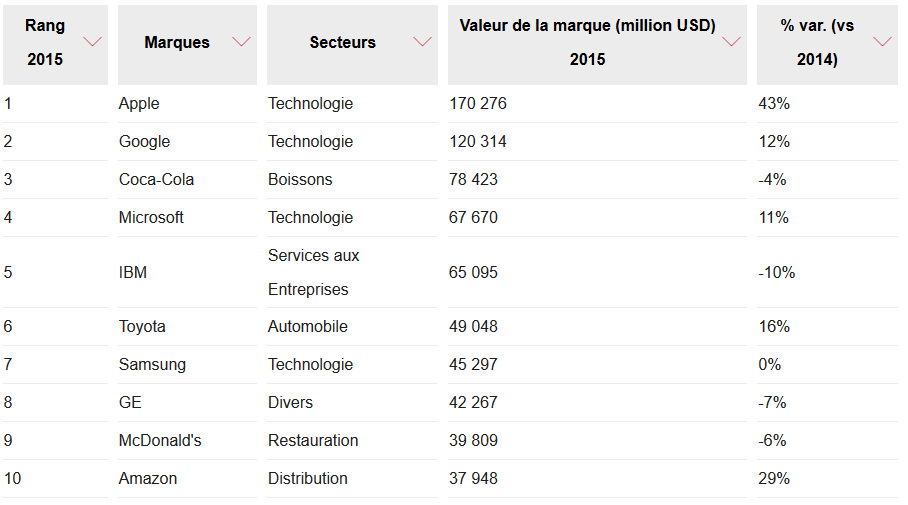908x505 pixels.
Task: Click the Samsung brand cell
Action: [152, 365]
